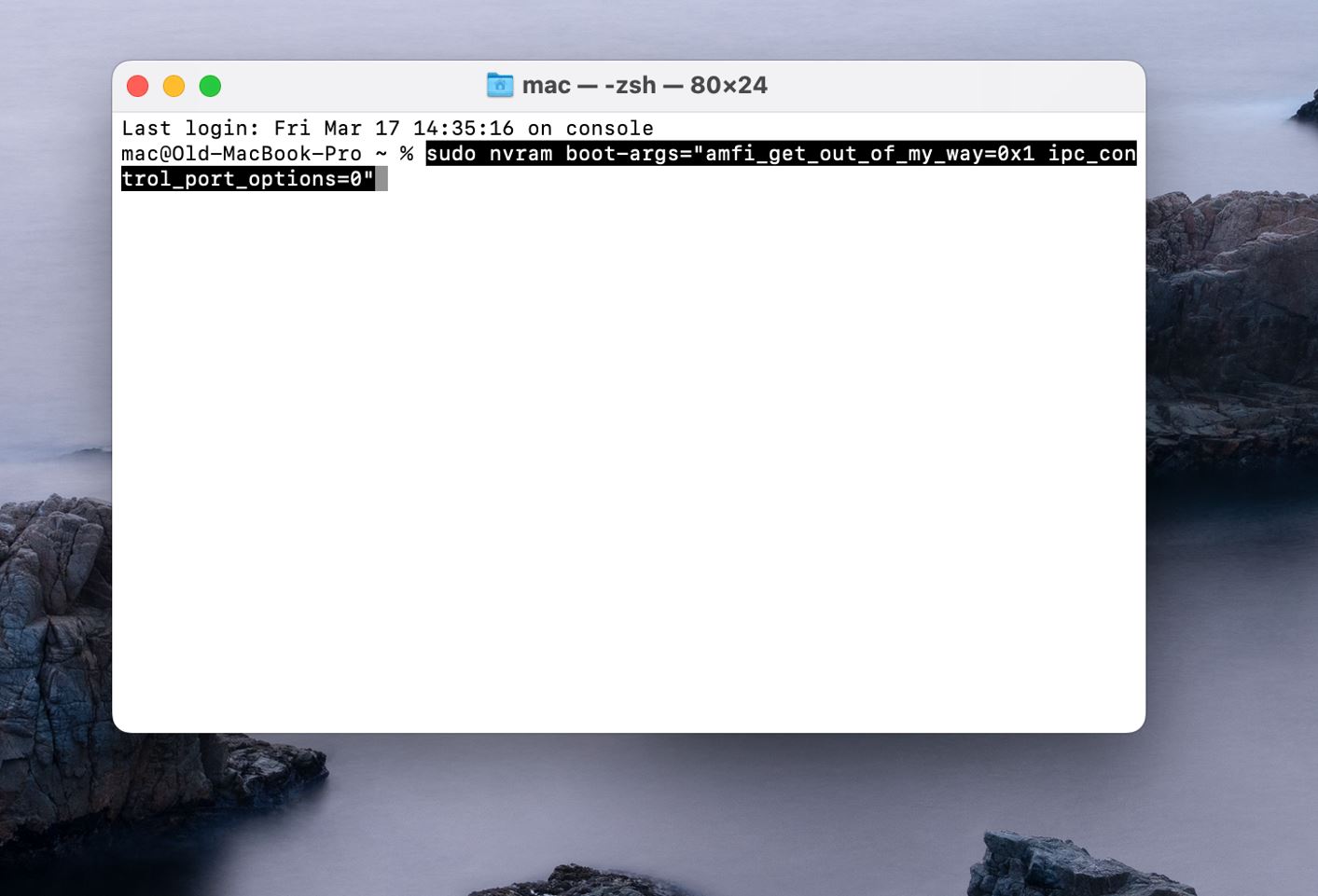Click the red close window button
Screen dimensions: 1318x896
coord(137,86)
